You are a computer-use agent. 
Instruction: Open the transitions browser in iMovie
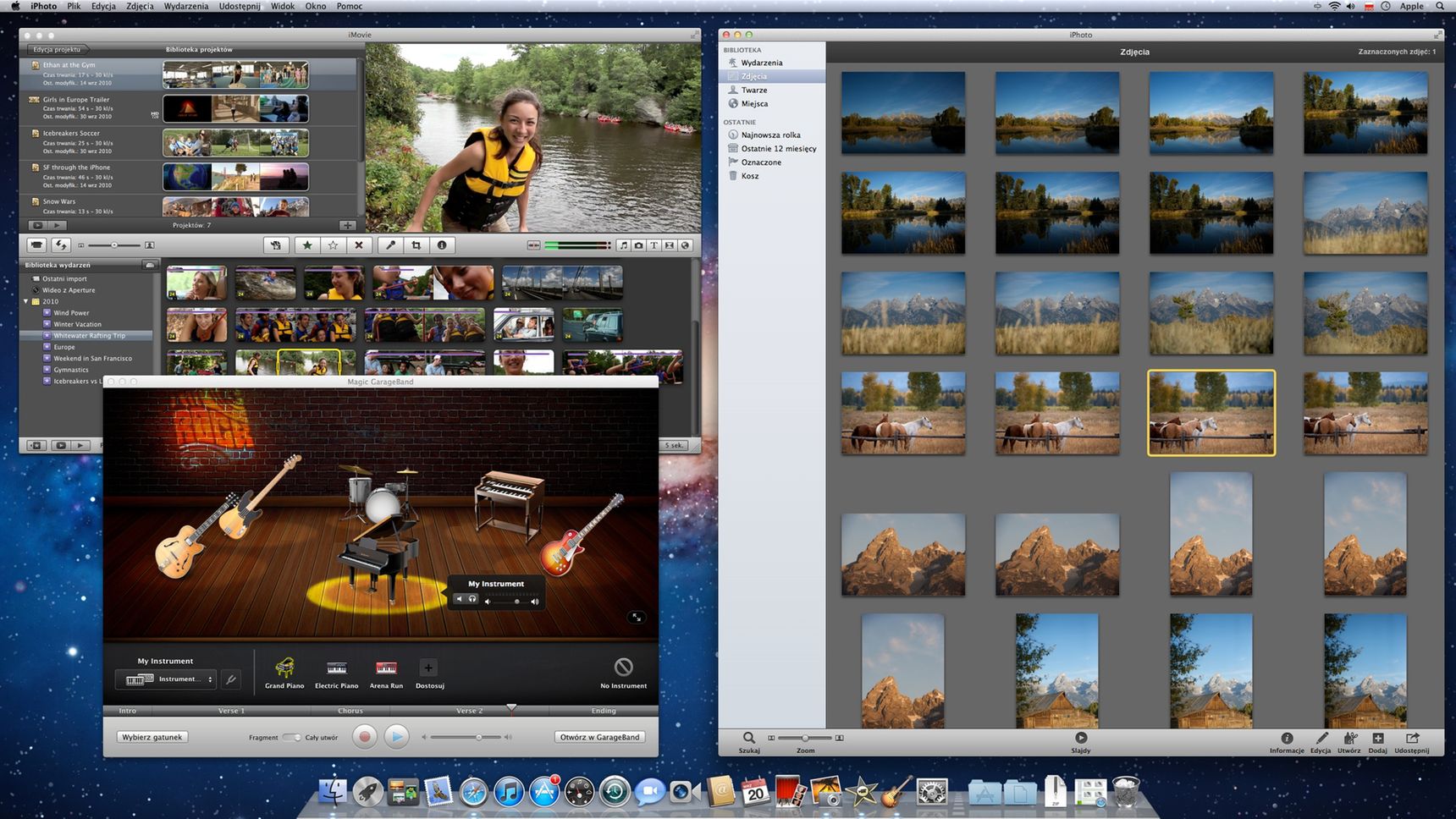point(670,245)
